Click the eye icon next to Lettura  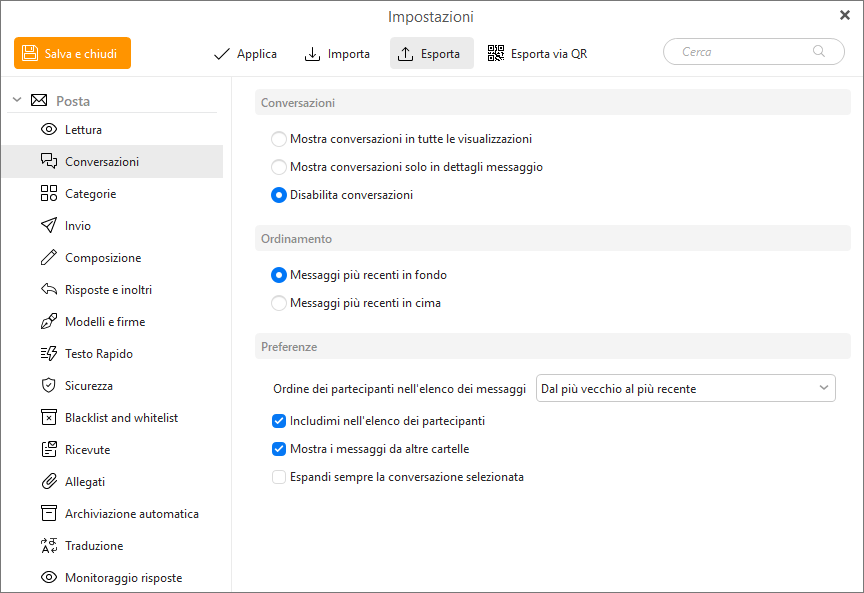pyautogui.click(x=48, y=130)
